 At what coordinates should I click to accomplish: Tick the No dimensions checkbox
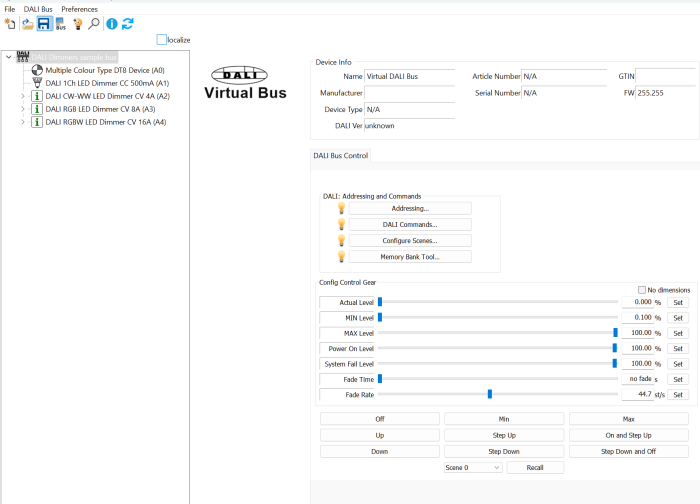point(642,290)
